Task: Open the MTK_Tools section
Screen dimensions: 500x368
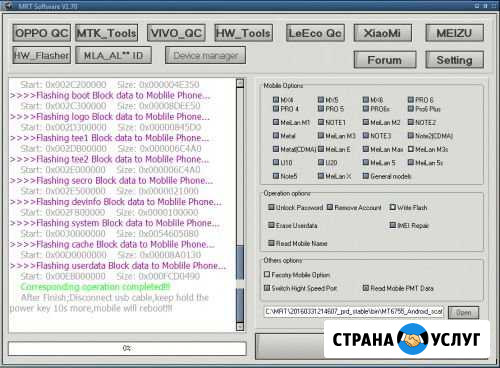Action: [107, 33]
